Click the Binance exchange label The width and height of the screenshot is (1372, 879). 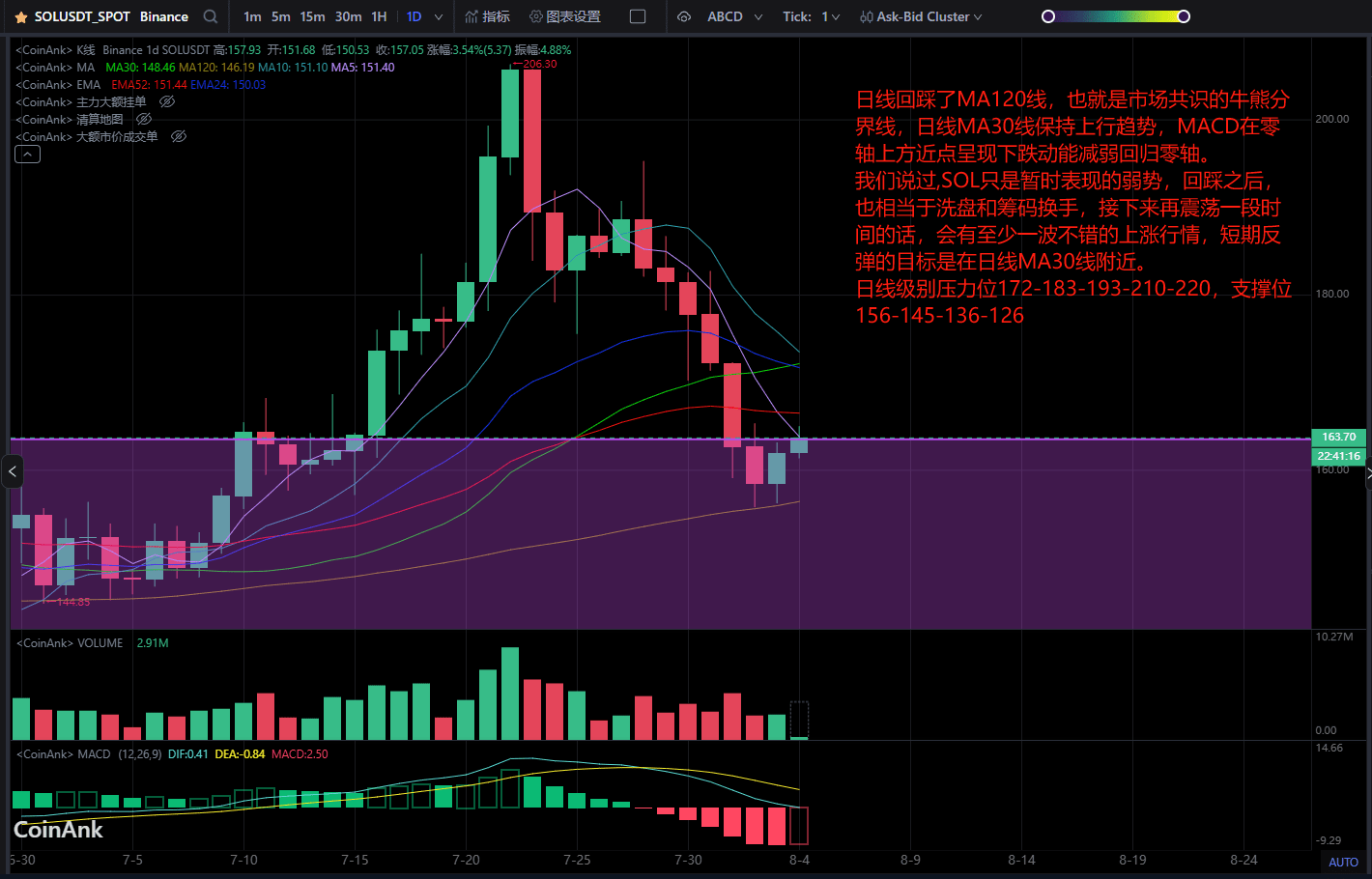point(164,16)
